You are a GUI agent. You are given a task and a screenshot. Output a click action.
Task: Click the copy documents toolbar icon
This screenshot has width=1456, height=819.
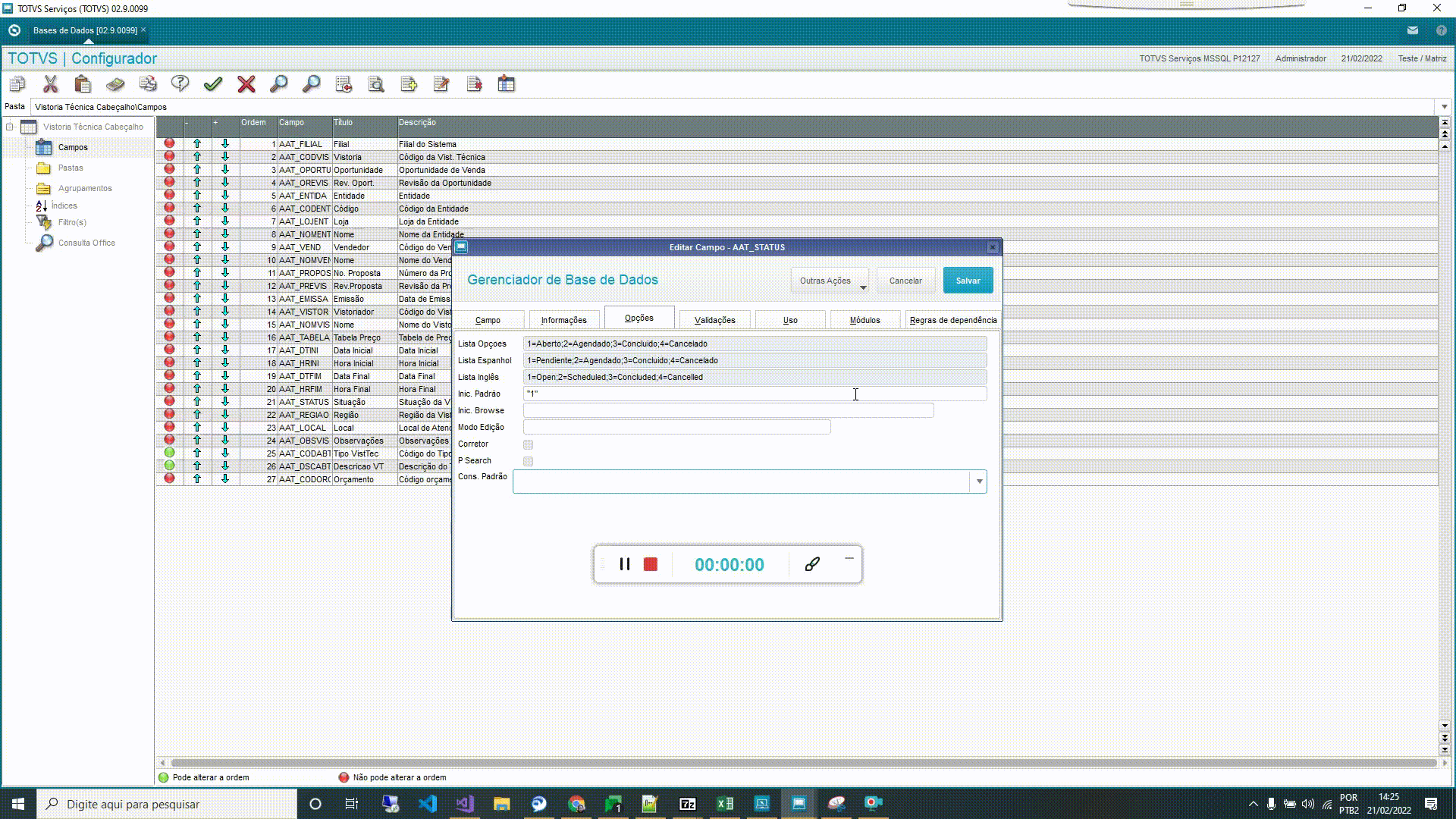click(17, 83)
